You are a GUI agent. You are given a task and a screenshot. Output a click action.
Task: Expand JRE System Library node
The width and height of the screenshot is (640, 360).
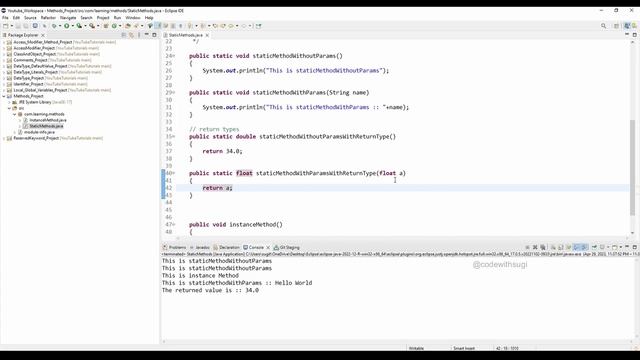tap(9, 102)
